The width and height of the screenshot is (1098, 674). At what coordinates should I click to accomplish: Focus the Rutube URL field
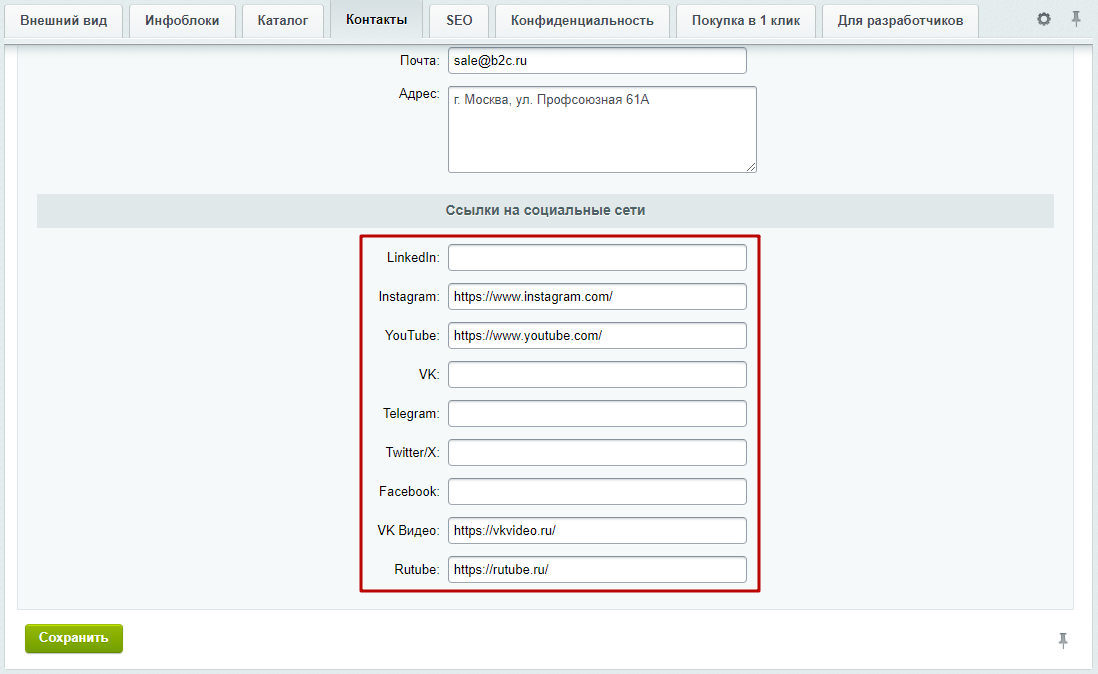tap(597, 570)
